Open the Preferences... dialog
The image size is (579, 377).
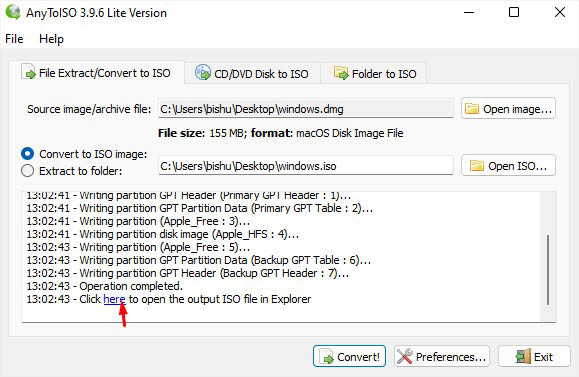pos(442,357)
